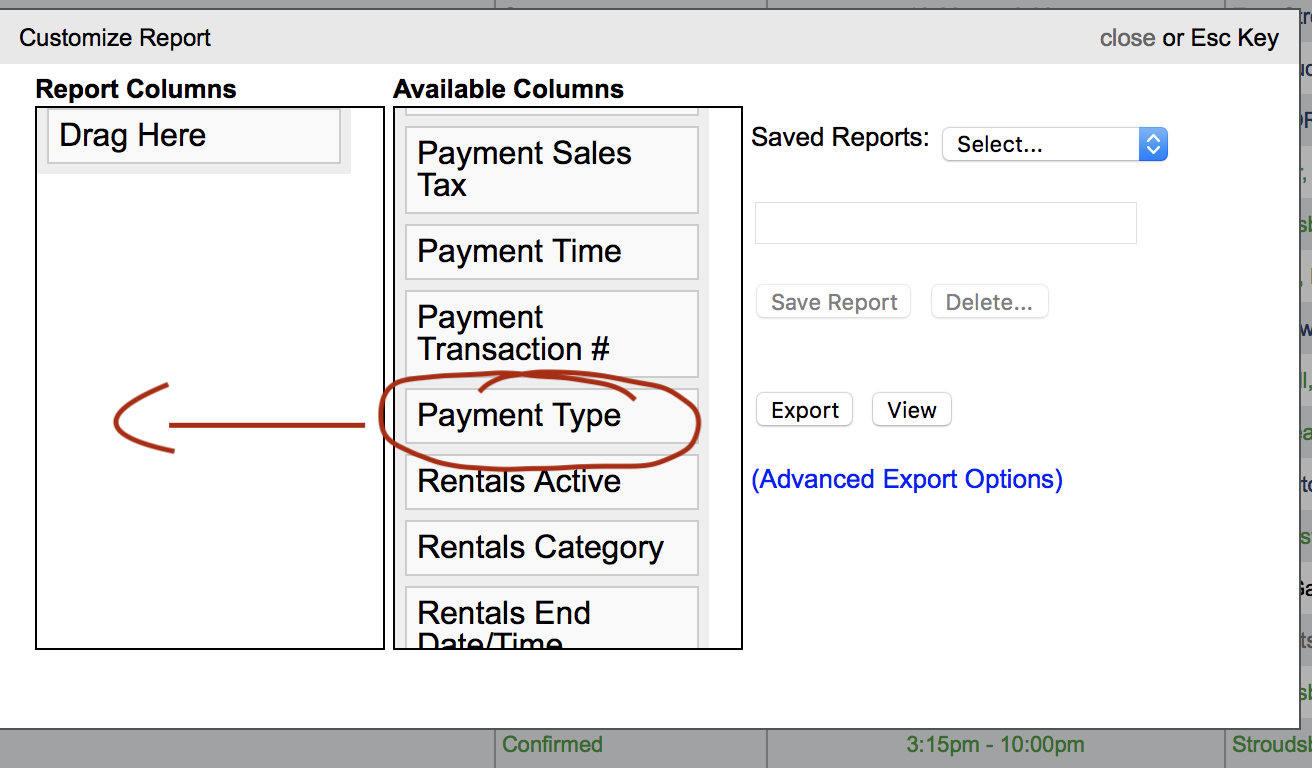1312x768 pixels.
Task: Select the 3:15pm - 10:00pm time cell
Action: 995,745
